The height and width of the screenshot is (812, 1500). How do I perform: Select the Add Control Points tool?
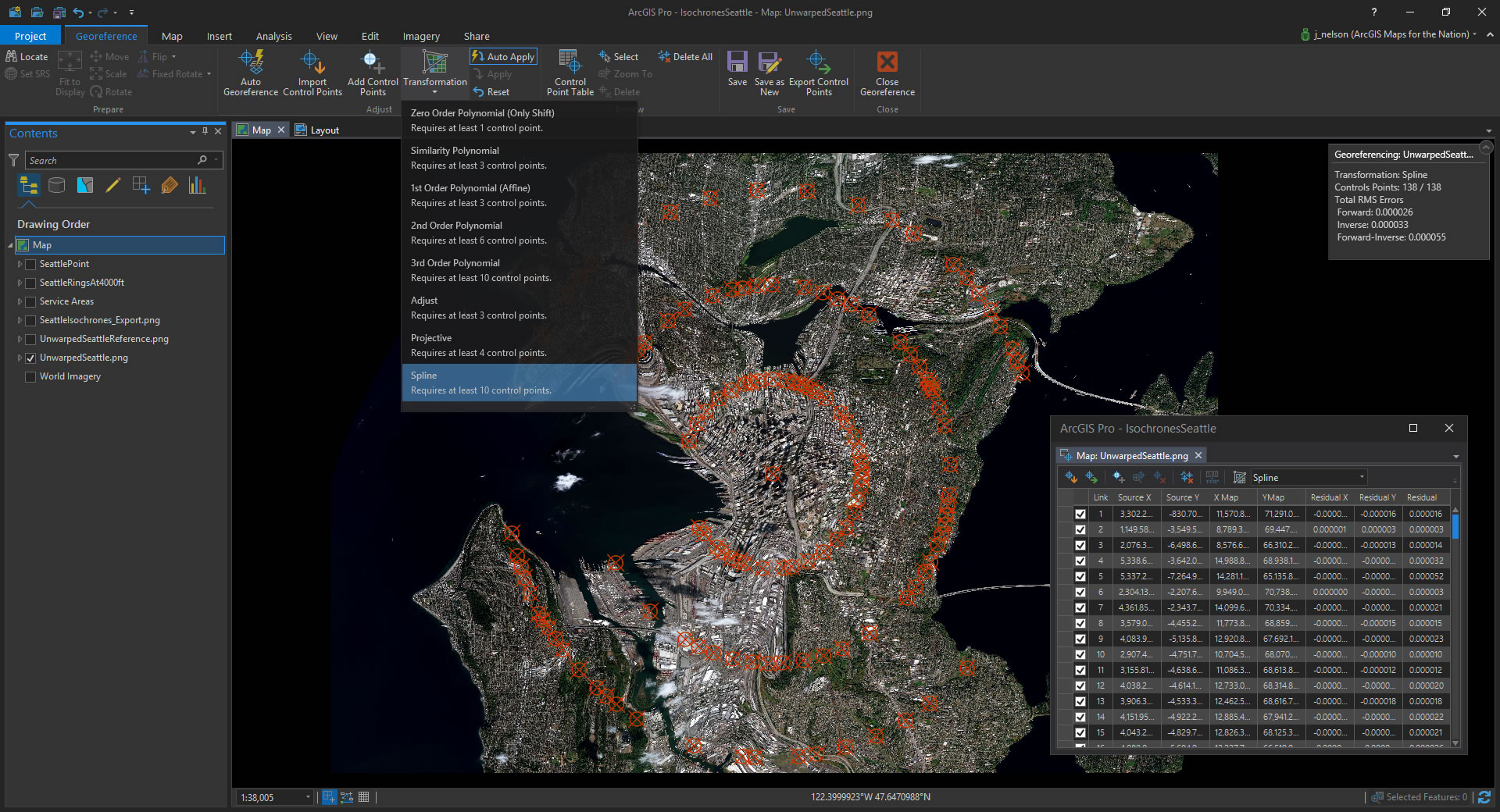[373, 62]
